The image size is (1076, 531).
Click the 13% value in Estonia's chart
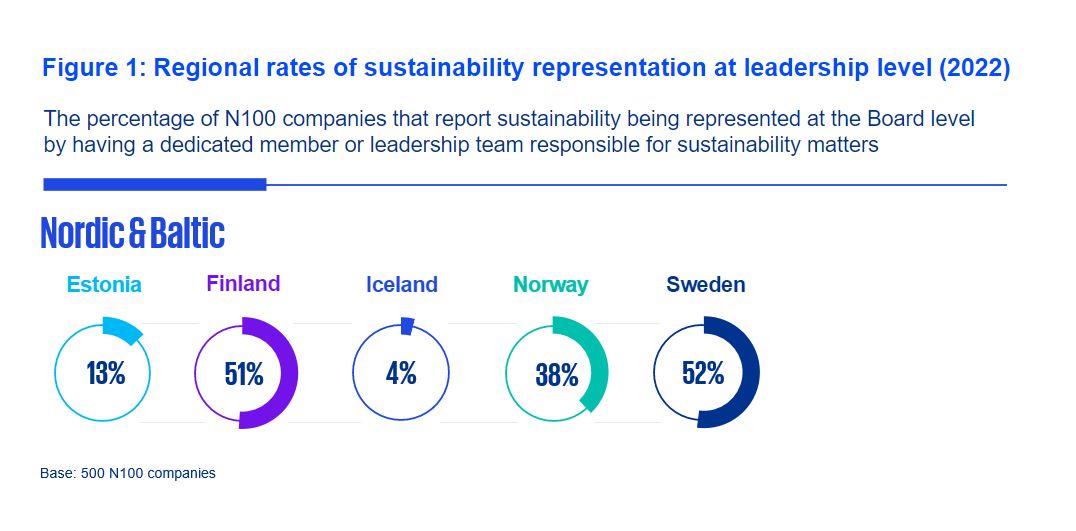(105, 374)
